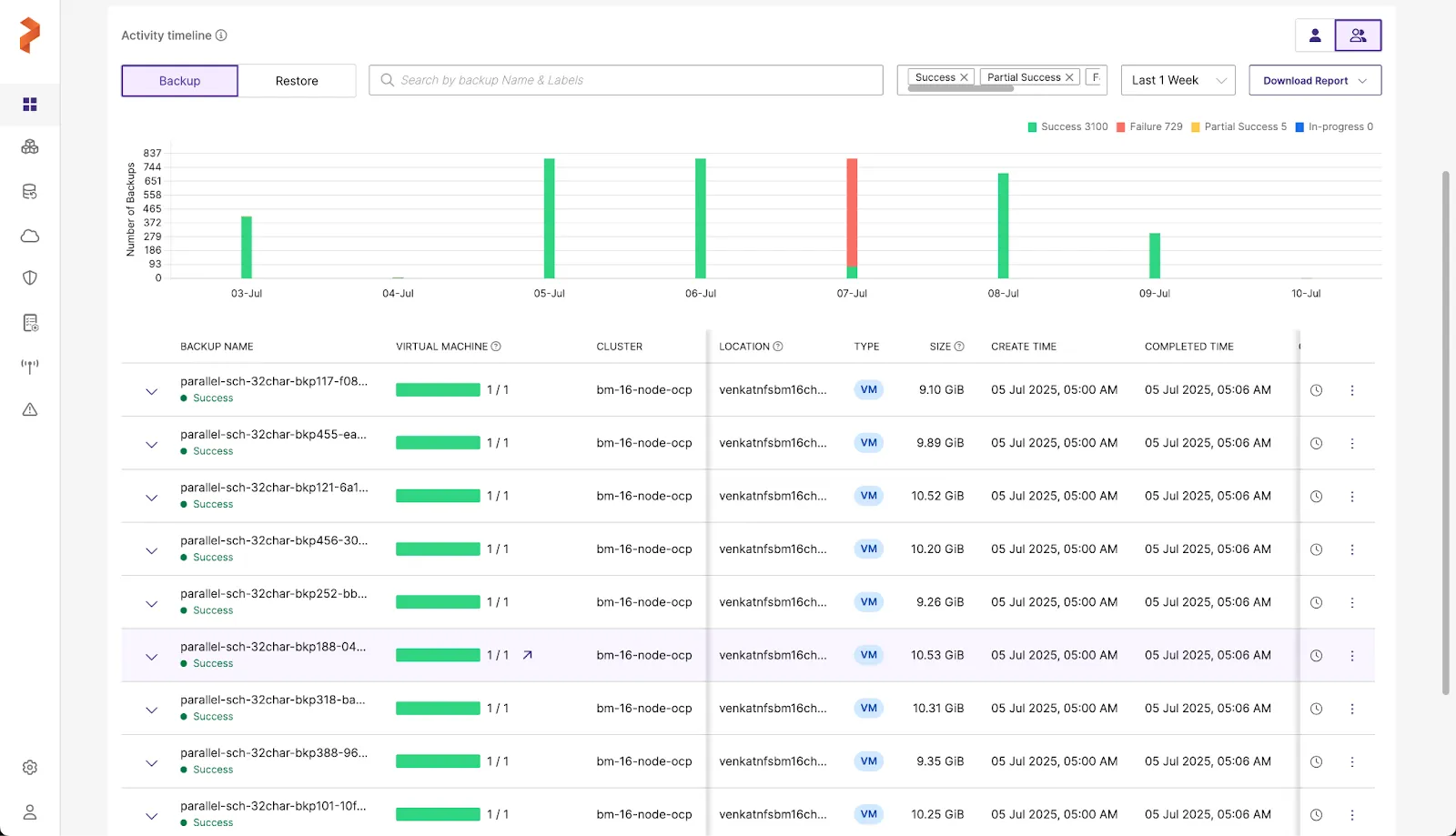Open the Last 1 Week dropdown

[x=1178, y=80]
